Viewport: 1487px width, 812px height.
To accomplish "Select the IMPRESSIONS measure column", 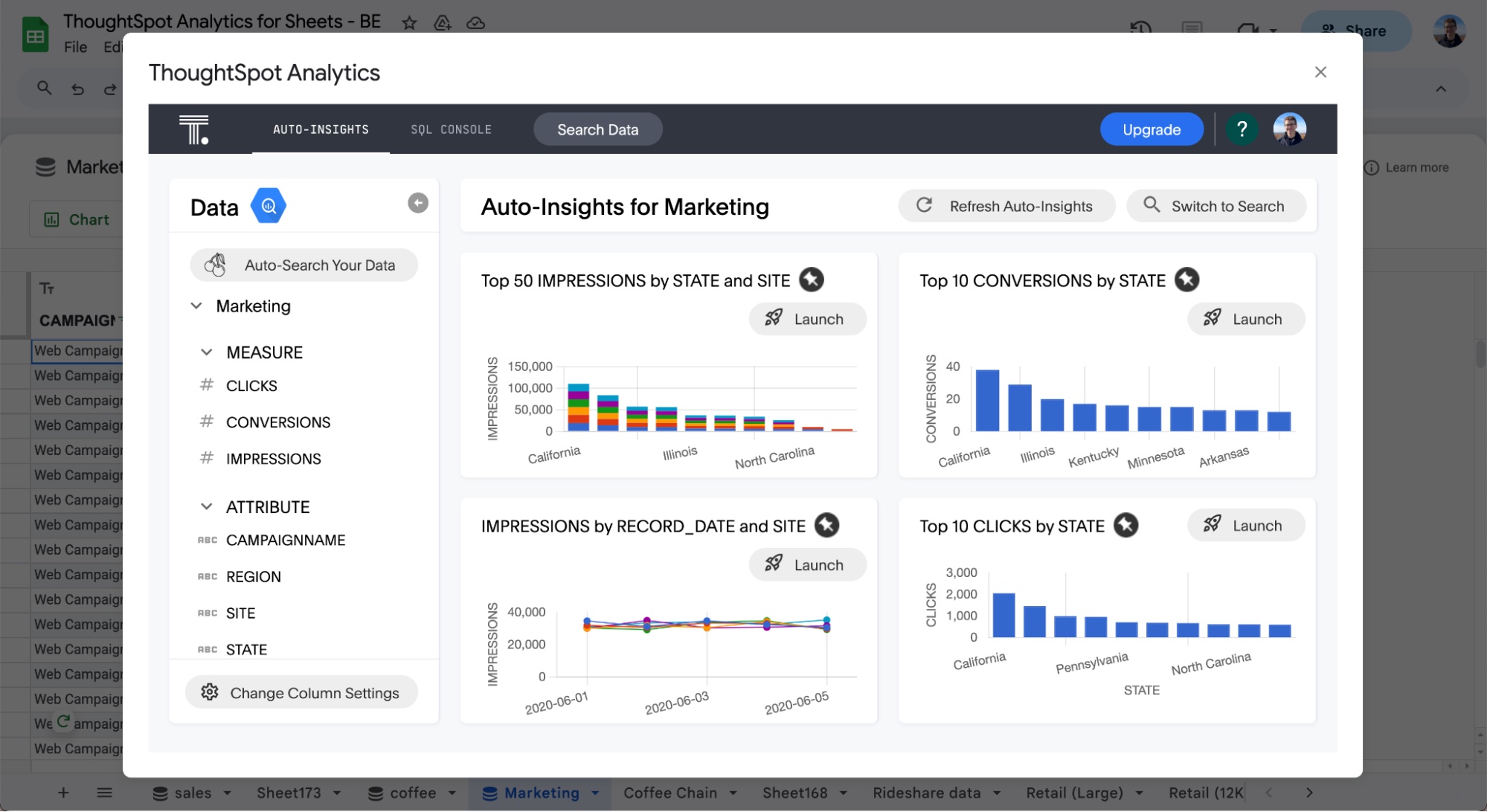I will (273, 459).
